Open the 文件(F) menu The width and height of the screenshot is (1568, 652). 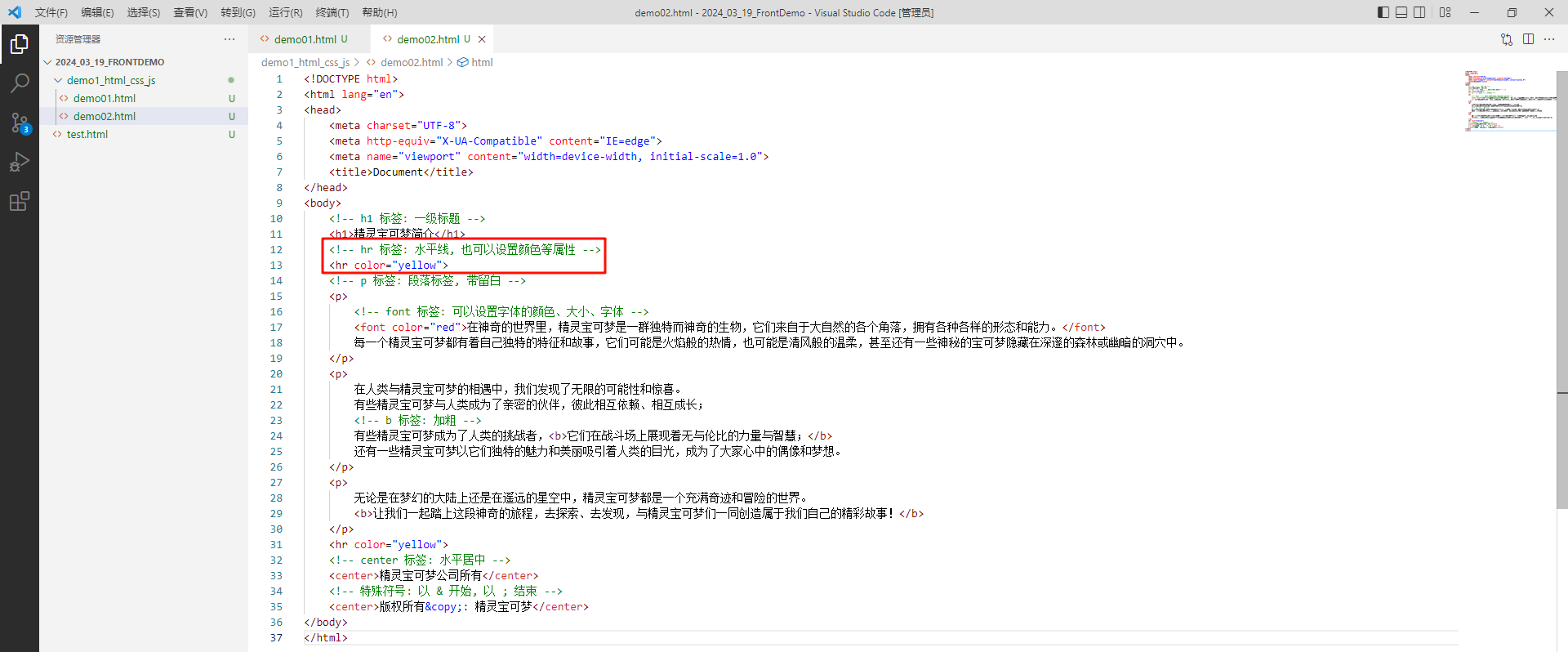click(x=51, y=12)
